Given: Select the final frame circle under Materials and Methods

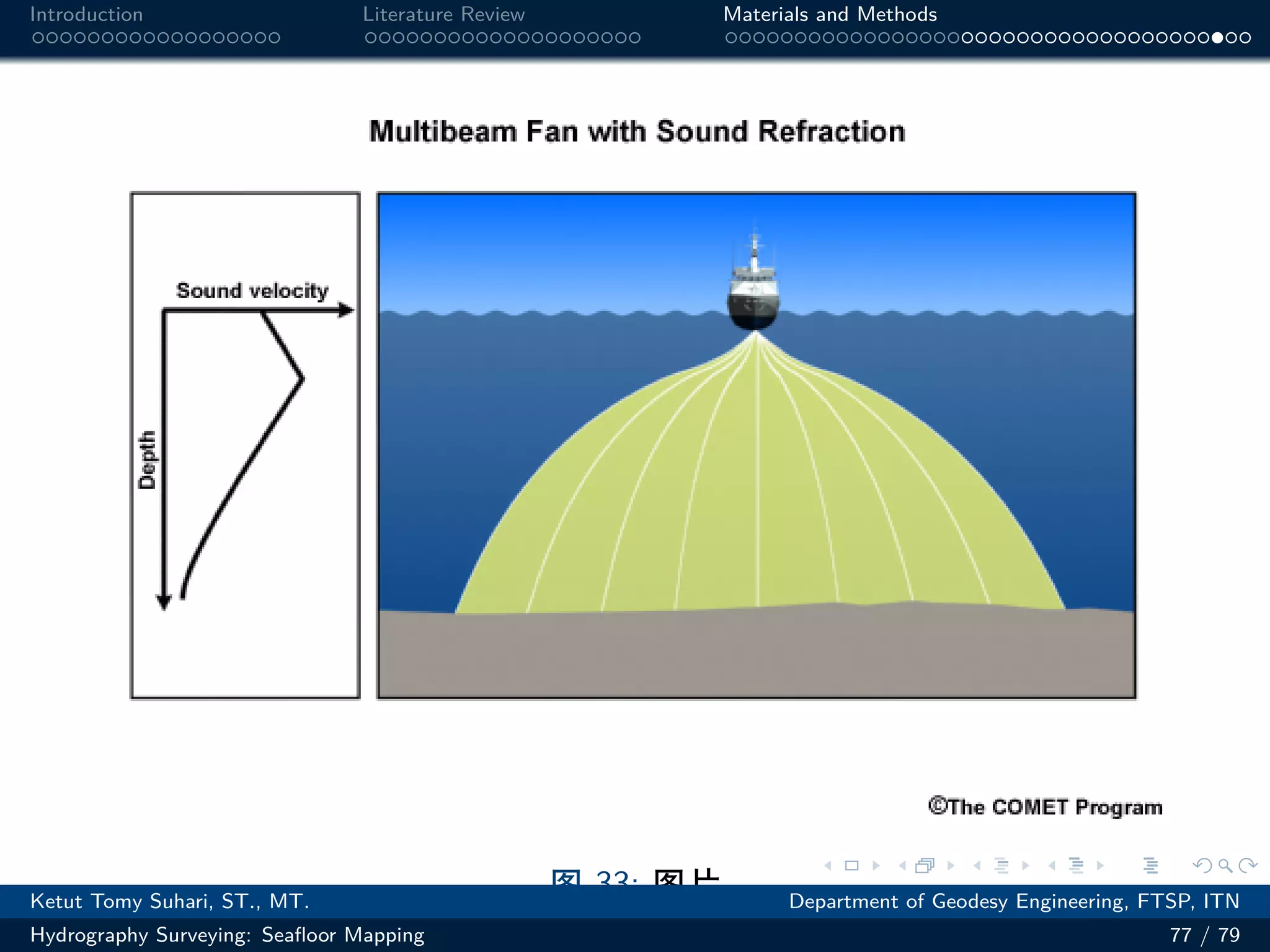Looking at the screenshot, I should point(1245,38).
